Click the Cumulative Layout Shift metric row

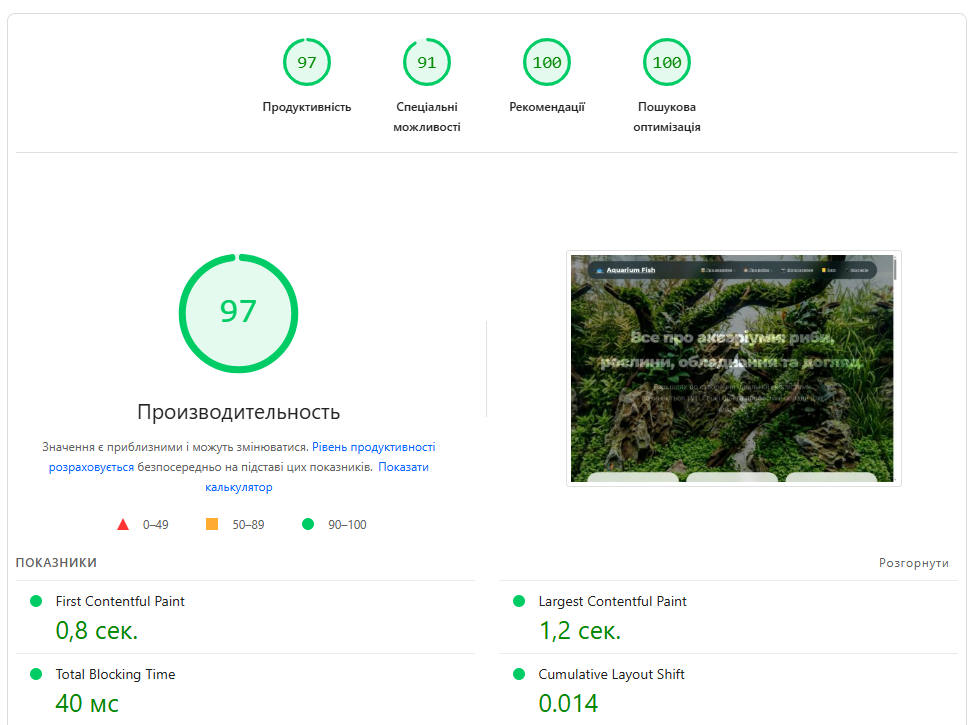(611, 674)
